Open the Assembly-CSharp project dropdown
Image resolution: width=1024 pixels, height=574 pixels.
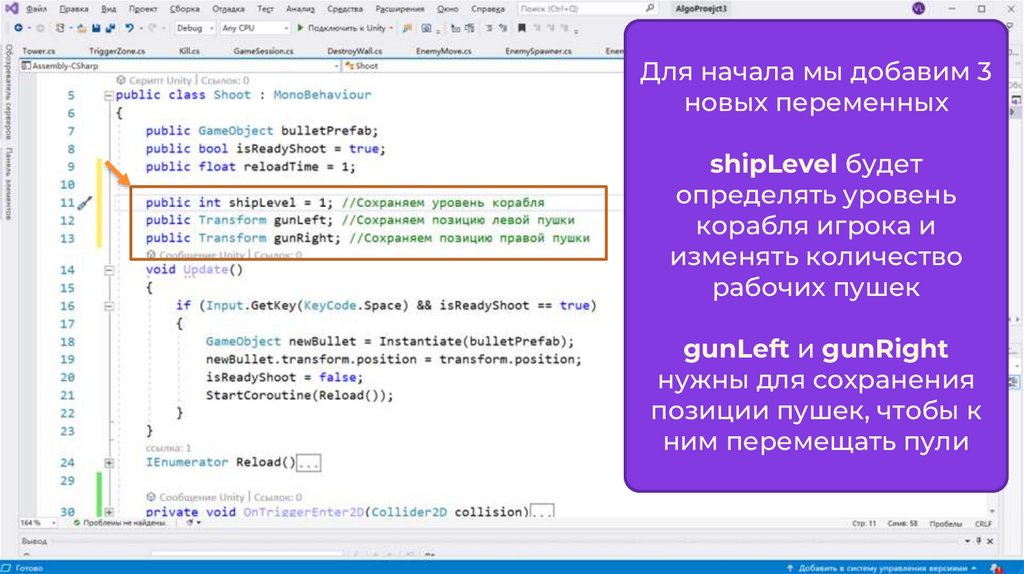(x=180, y=66)
